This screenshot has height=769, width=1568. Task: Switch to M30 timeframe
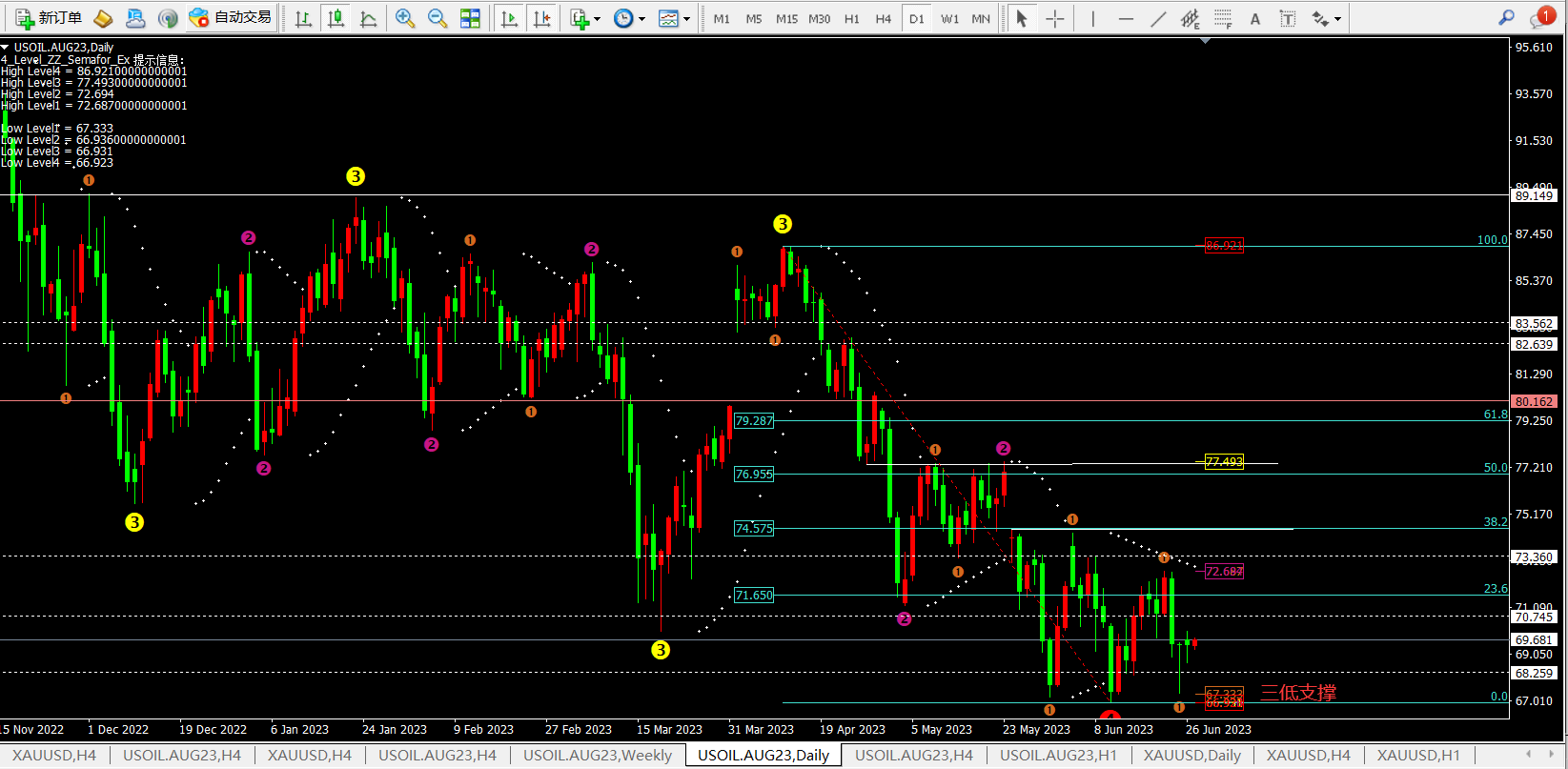(x=820, y=19)
